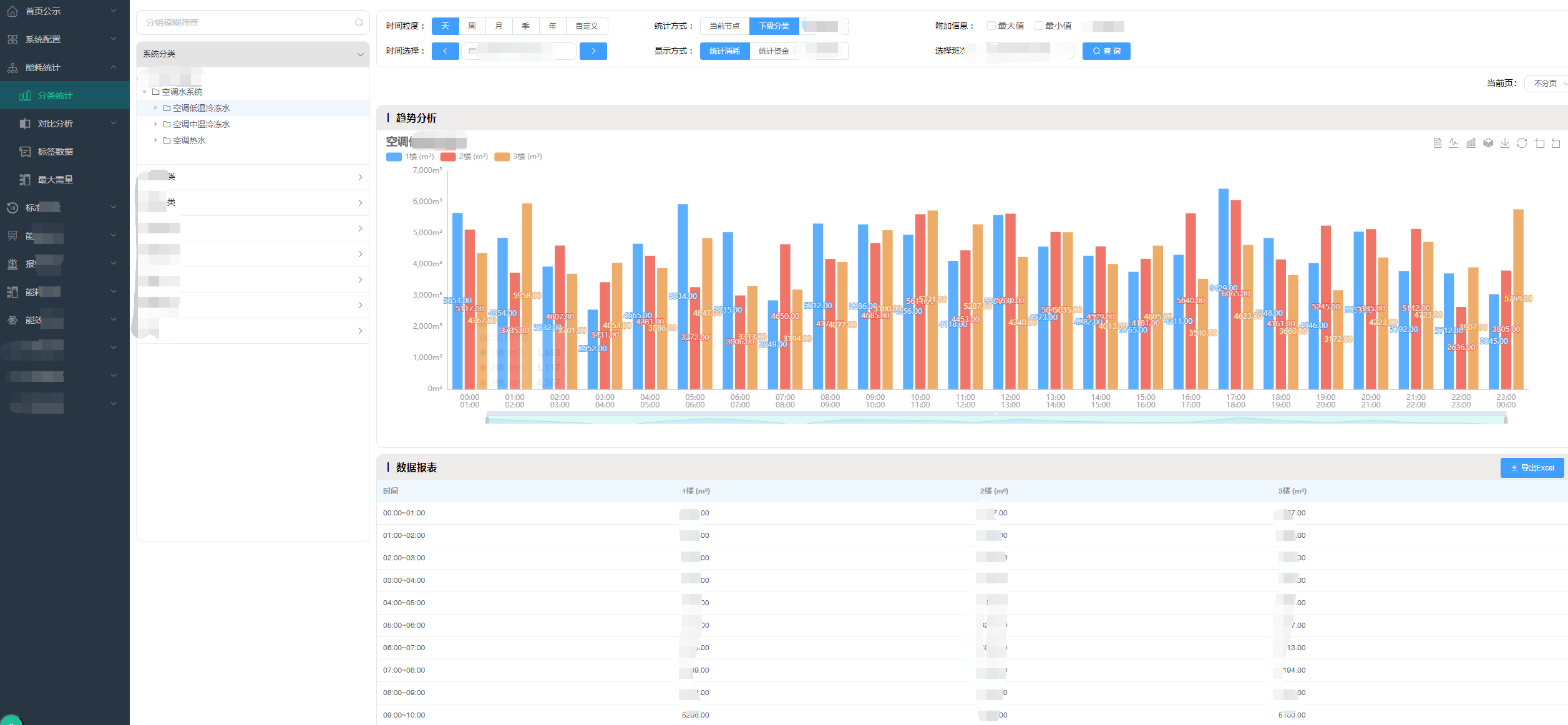Toggle 2楼 series in chart legend
The height and width of the screenshot is (725, 1568).
pyautogui.click(x=464, y=157)
